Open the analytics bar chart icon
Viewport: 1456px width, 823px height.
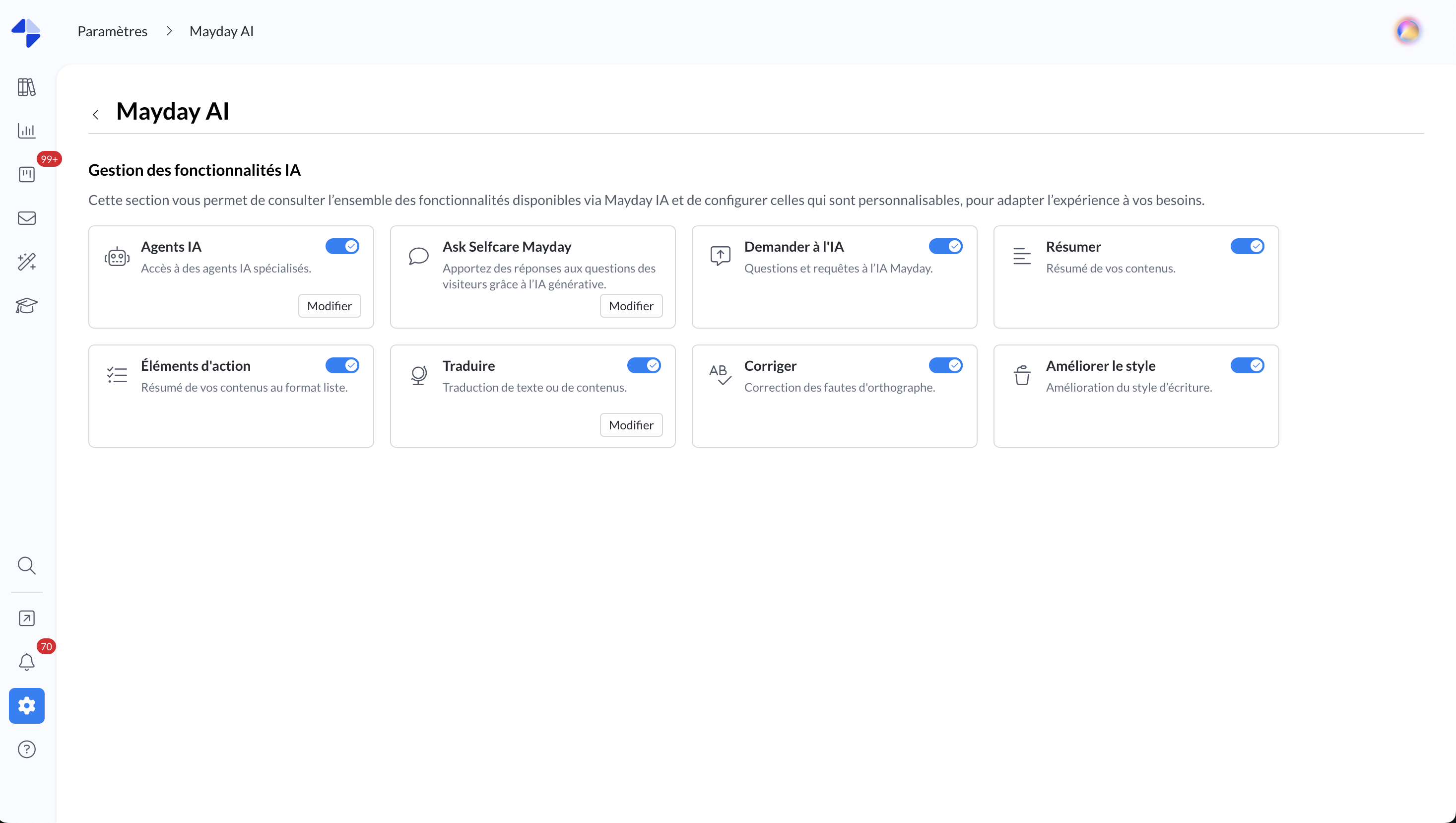(27, 131)
